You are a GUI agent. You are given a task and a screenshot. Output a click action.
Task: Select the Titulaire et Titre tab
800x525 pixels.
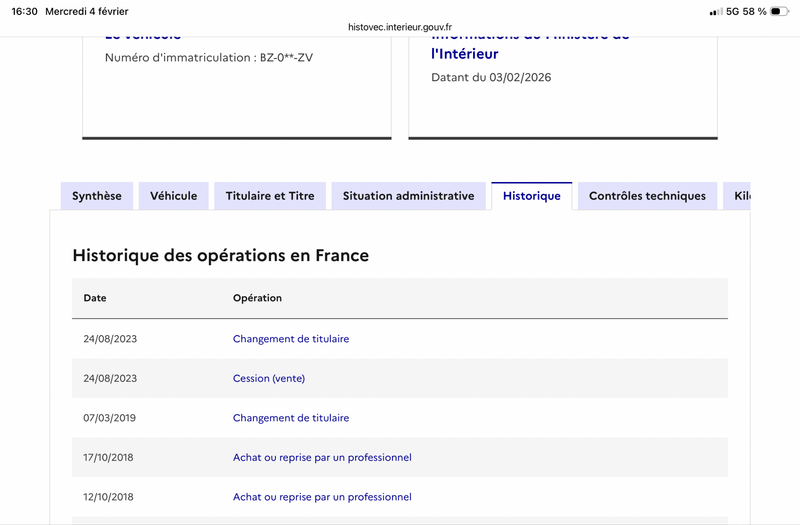coord(270,196)
